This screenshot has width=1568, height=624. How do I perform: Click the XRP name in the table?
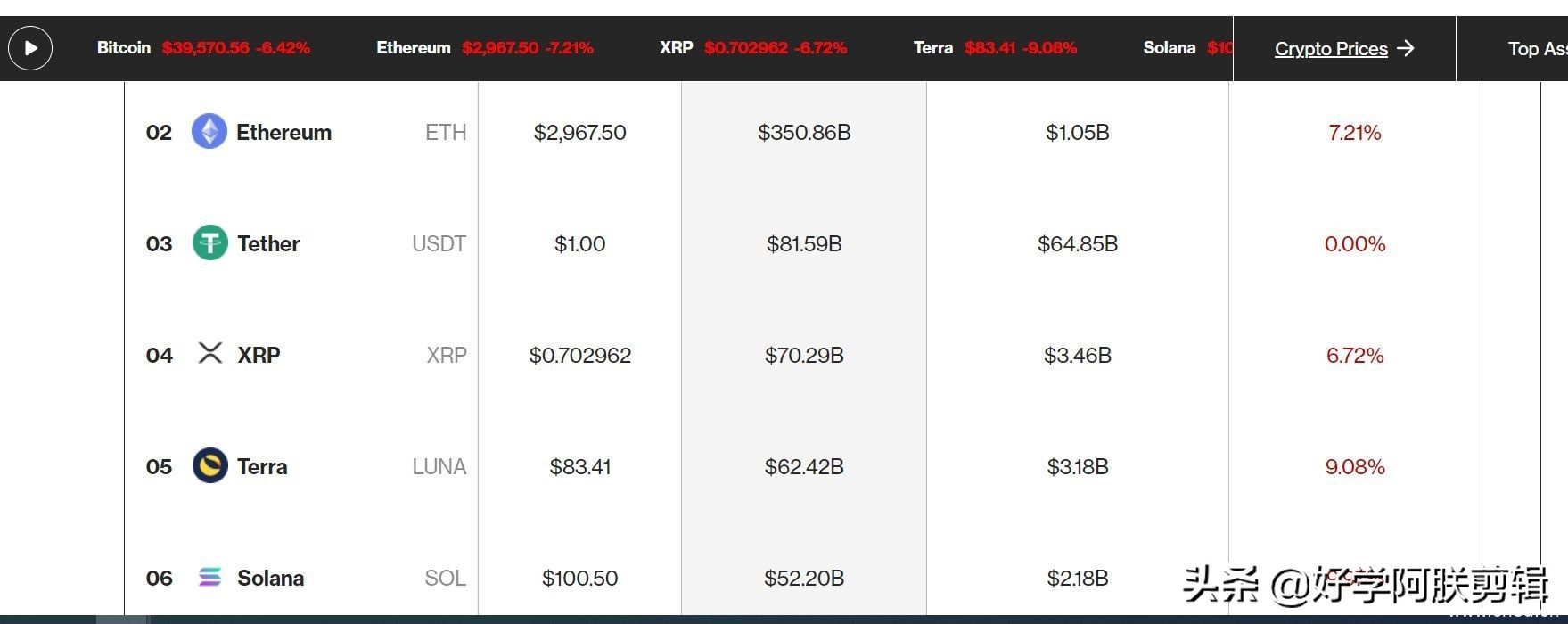coord(259,356)
